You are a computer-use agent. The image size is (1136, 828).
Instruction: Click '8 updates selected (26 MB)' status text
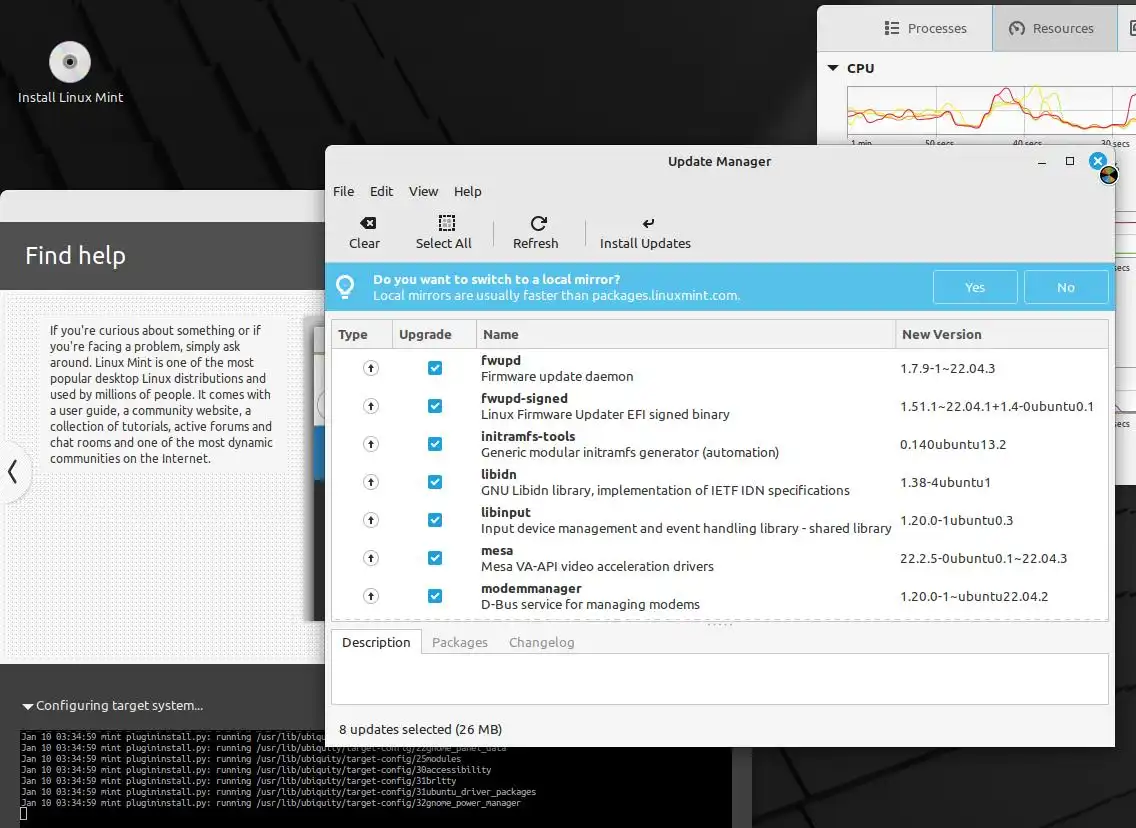coord(420,729)
